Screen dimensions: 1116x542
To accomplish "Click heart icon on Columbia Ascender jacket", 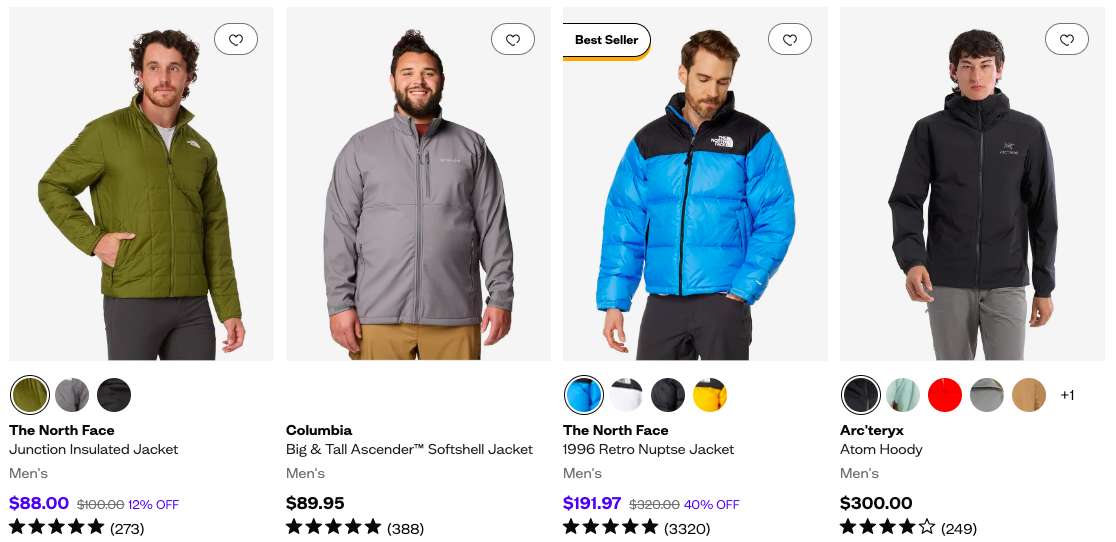I will pos(513,40).
